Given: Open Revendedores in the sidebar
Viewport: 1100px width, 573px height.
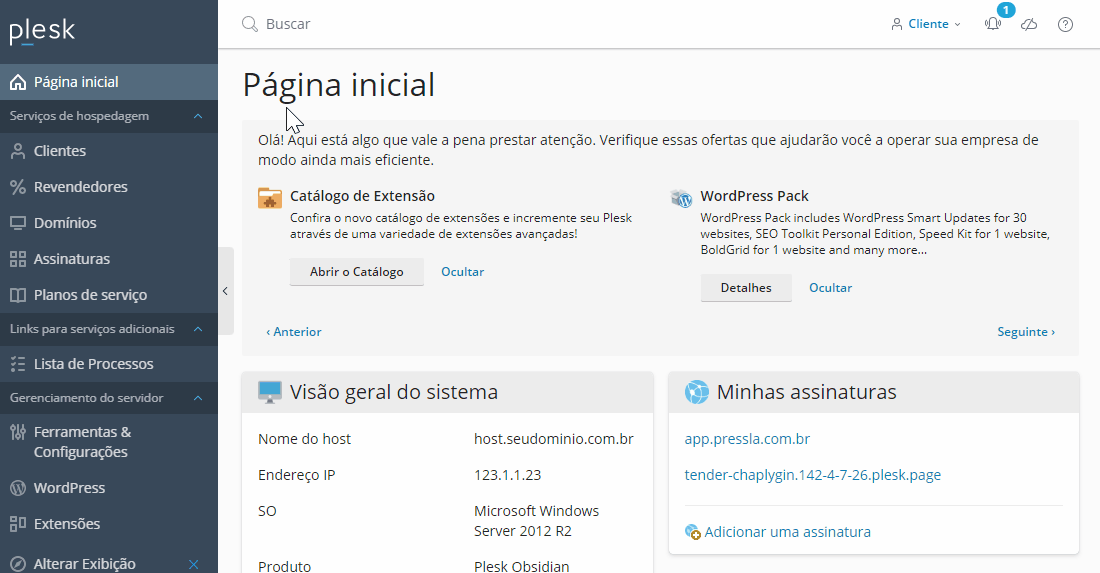Looking at the screenshot, I should pos(109,187).
